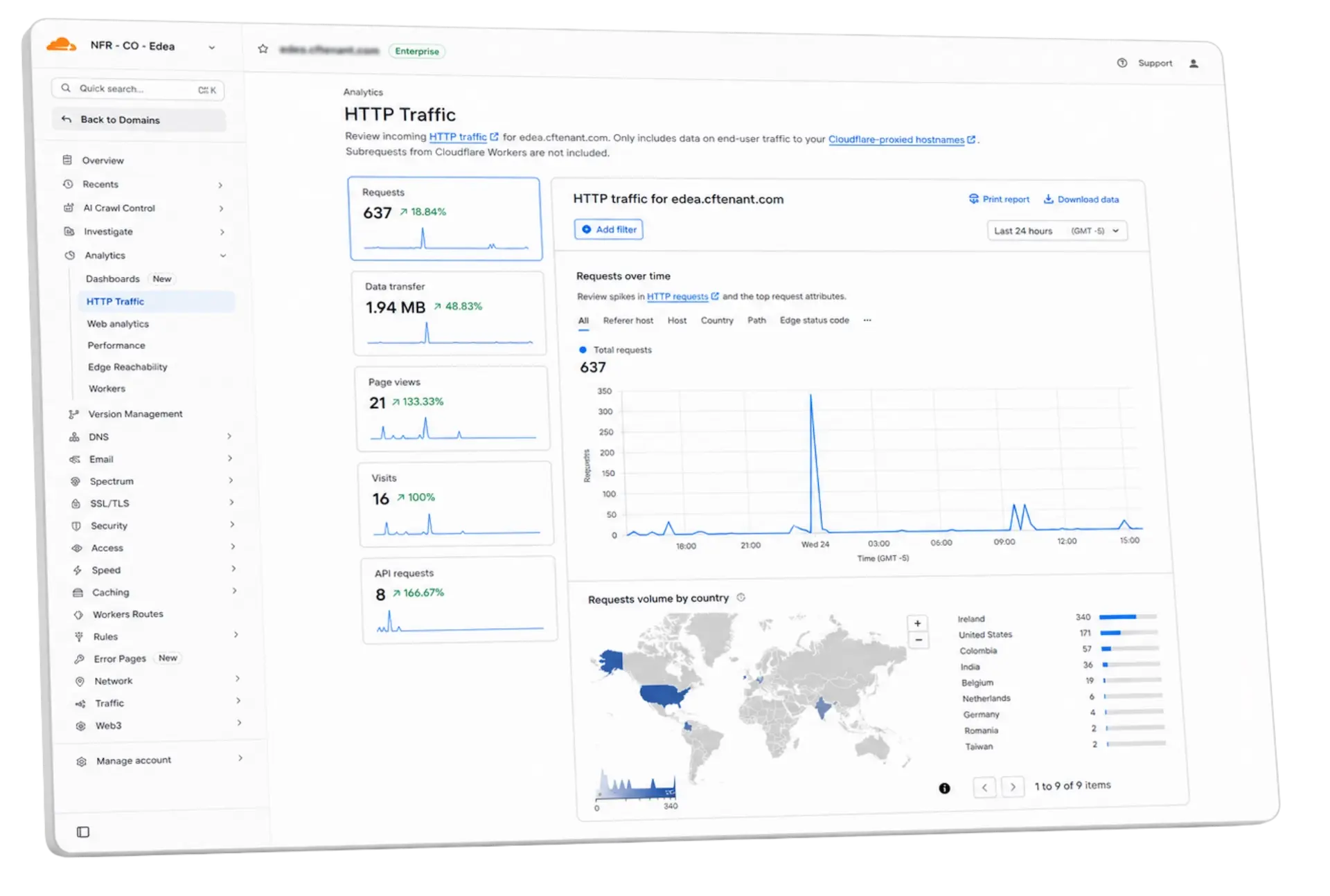Star the domain as favorite
The width and height of the screenshot is (1330, 896).
tap(263, 48)
